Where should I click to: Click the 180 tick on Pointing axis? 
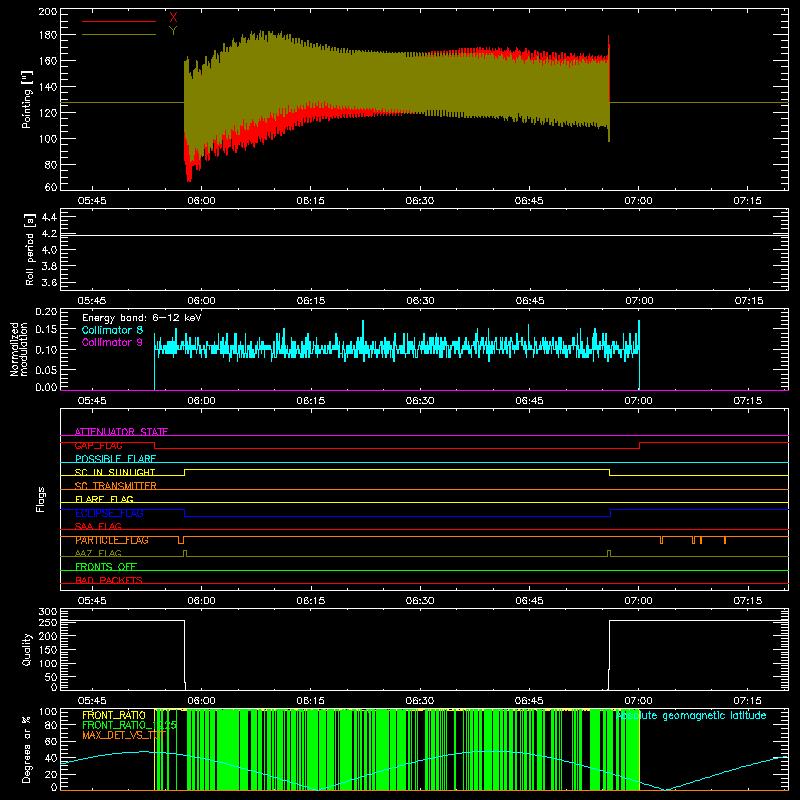47,35
